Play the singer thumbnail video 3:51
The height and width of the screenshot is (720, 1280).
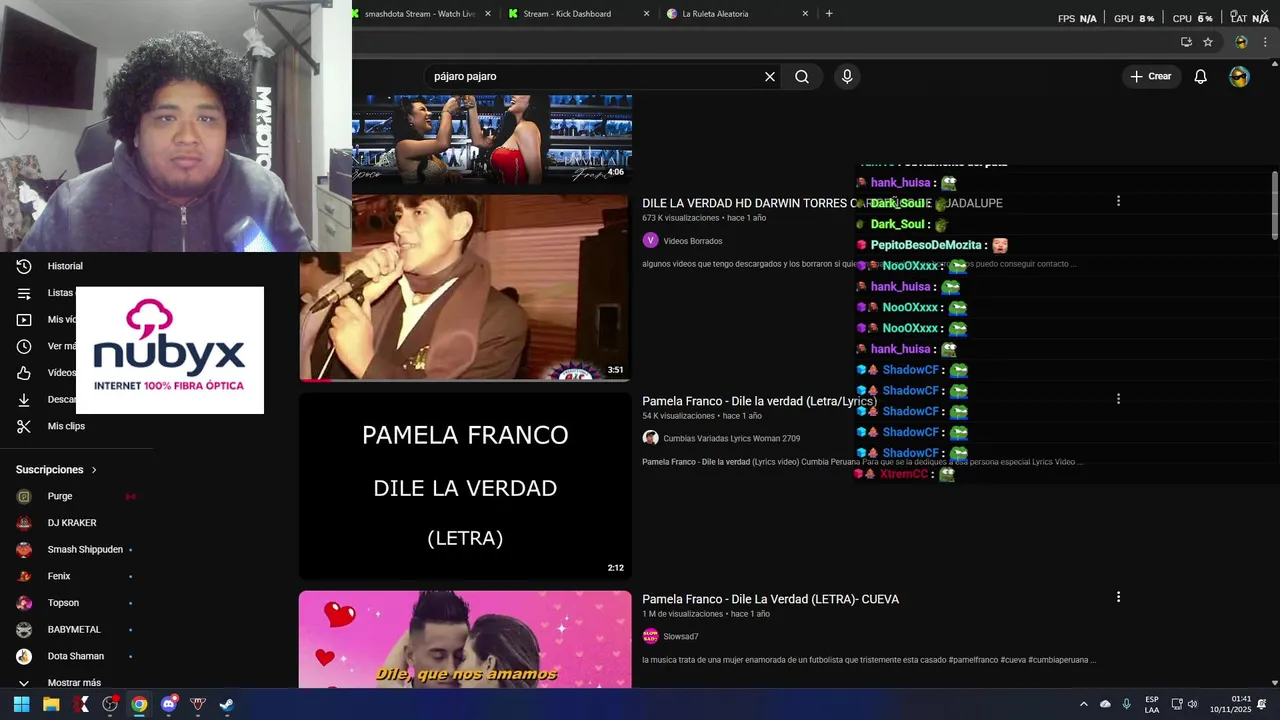coord(465,288)
